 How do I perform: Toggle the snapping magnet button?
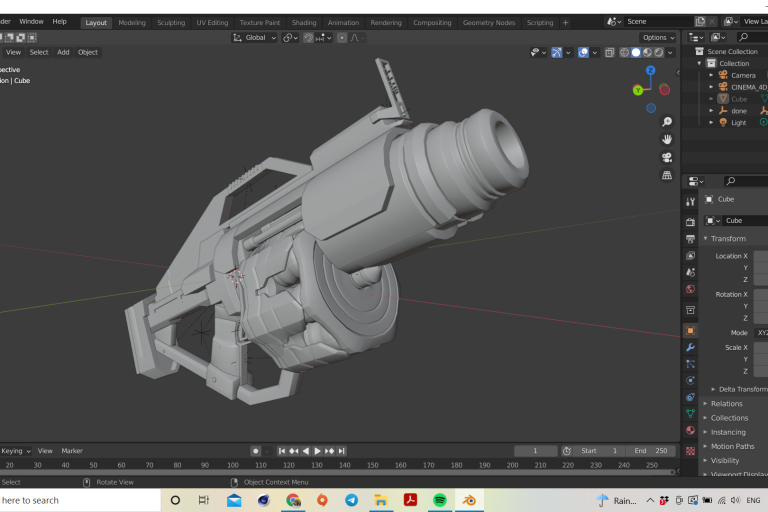309,37
